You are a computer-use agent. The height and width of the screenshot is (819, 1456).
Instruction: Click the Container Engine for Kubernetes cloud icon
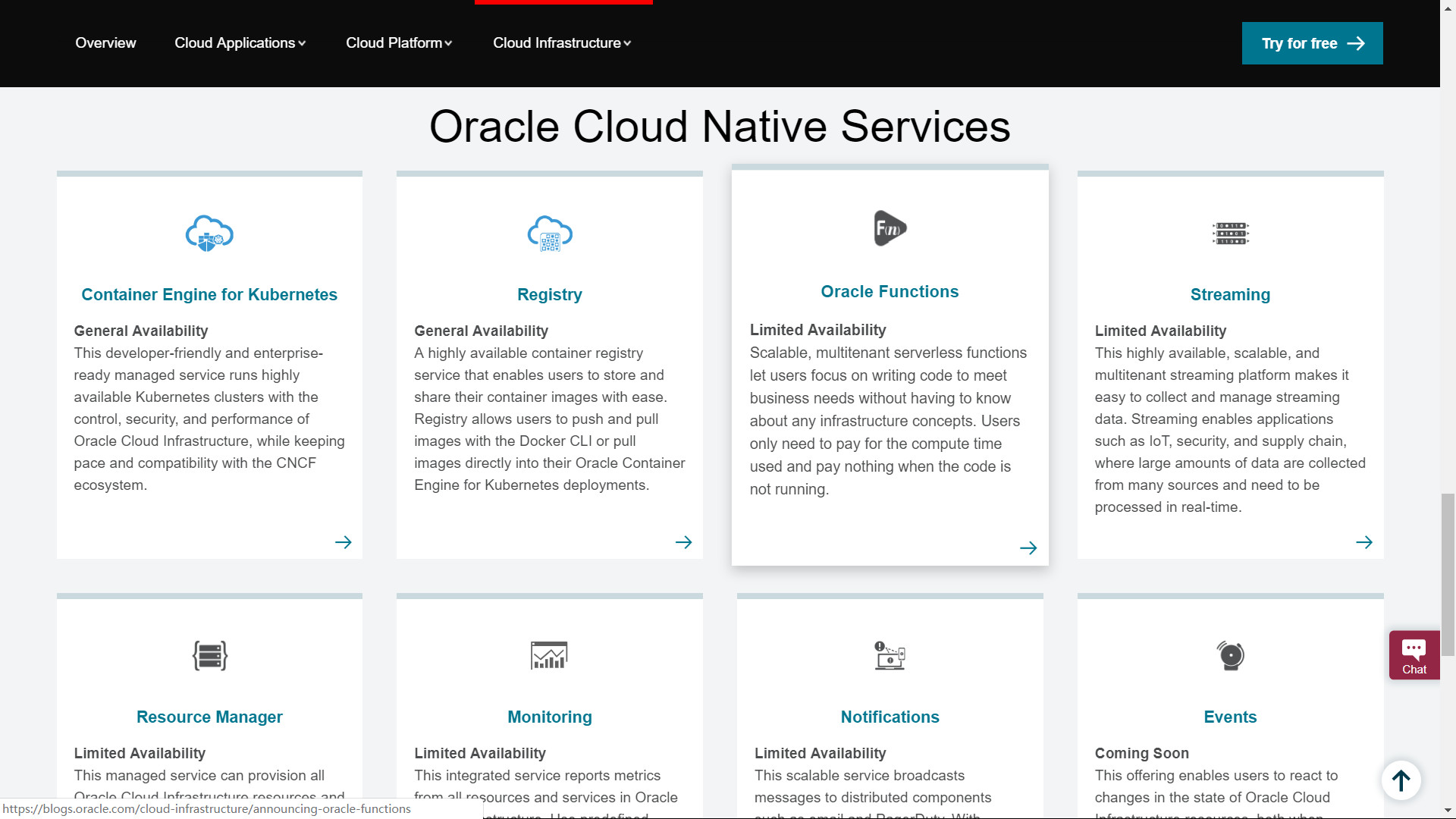pos(209,233)
